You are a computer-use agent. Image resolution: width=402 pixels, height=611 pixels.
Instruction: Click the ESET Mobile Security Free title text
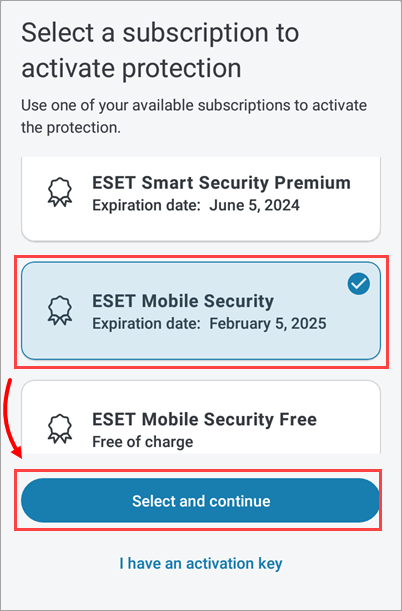(205, 419)
